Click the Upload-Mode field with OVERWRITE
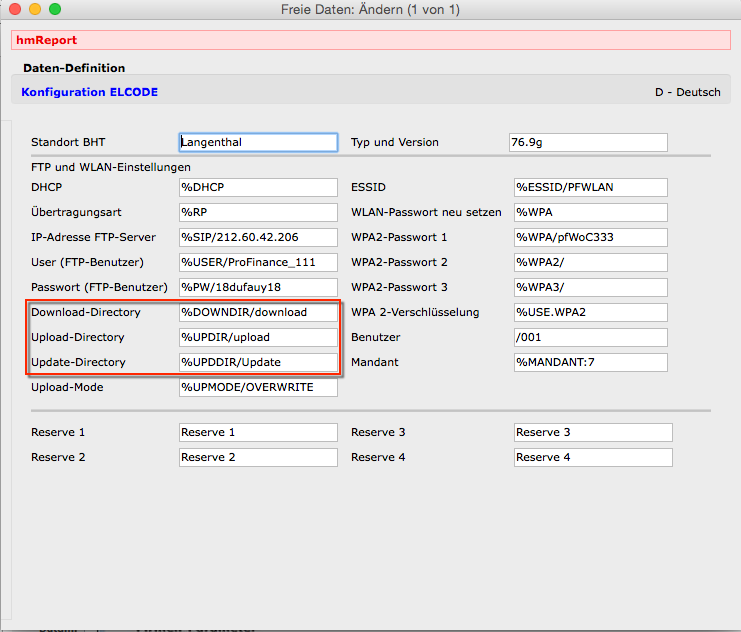The width and height of the screenshot is (741, 632). [x=258, y=387]
